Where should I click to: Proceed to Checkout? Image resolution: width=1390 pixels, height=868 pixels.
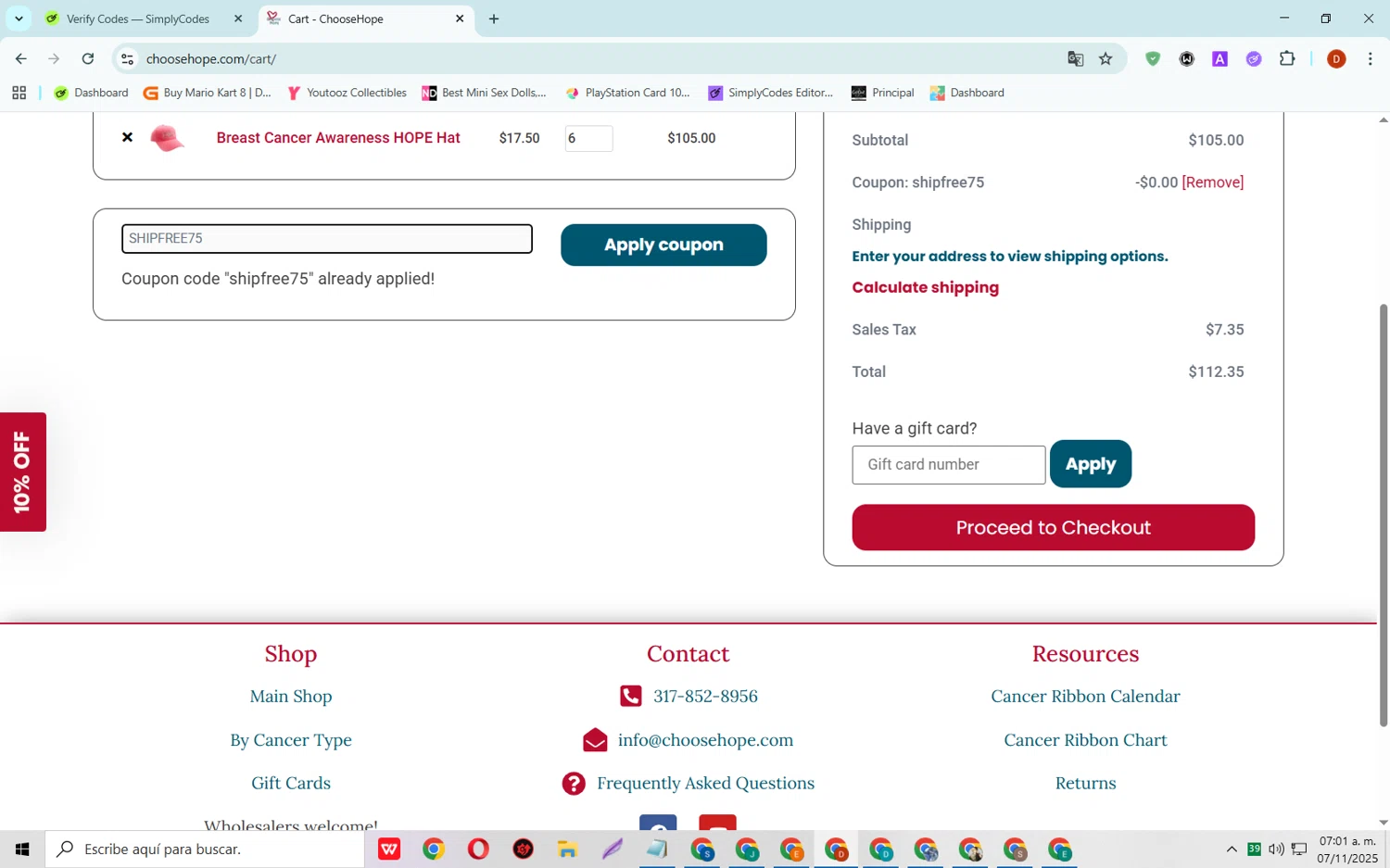pos(1054,527)
